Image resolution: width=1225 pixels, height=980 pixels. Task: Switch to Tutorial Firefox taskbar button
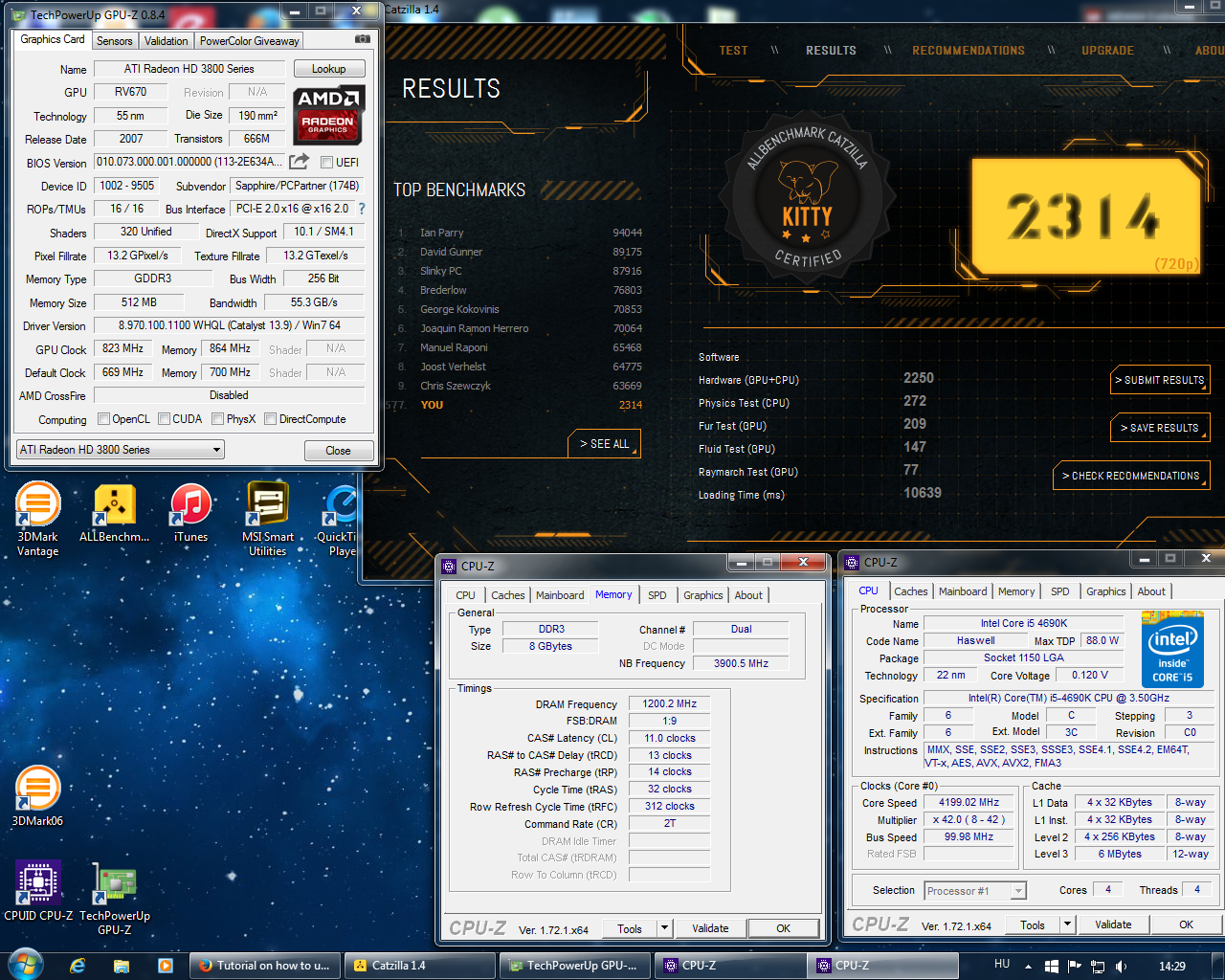[265, 966]
